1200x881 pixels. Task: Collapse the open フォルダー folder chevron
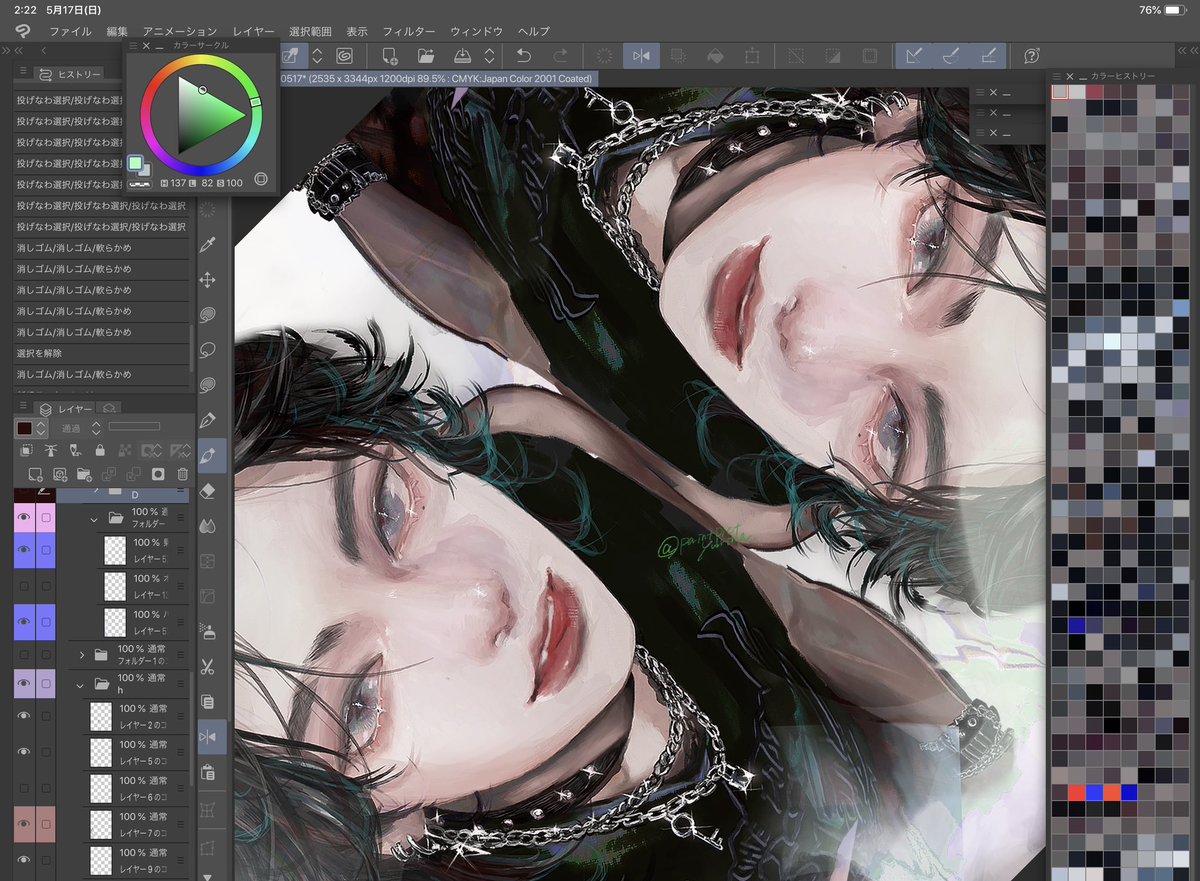93,519
